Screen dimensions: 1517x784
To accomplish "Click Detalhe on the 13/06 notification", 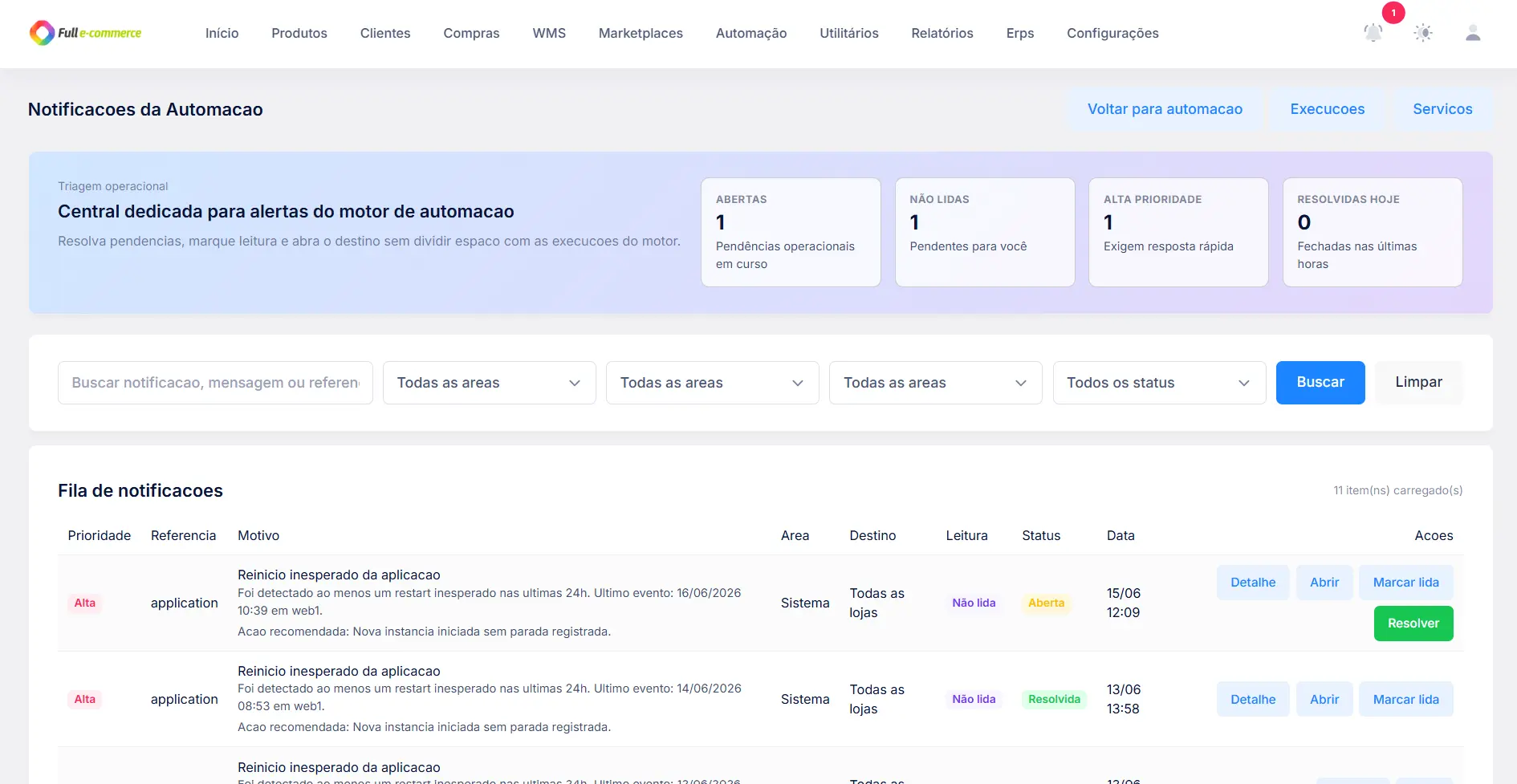I will pos(1253,700).
